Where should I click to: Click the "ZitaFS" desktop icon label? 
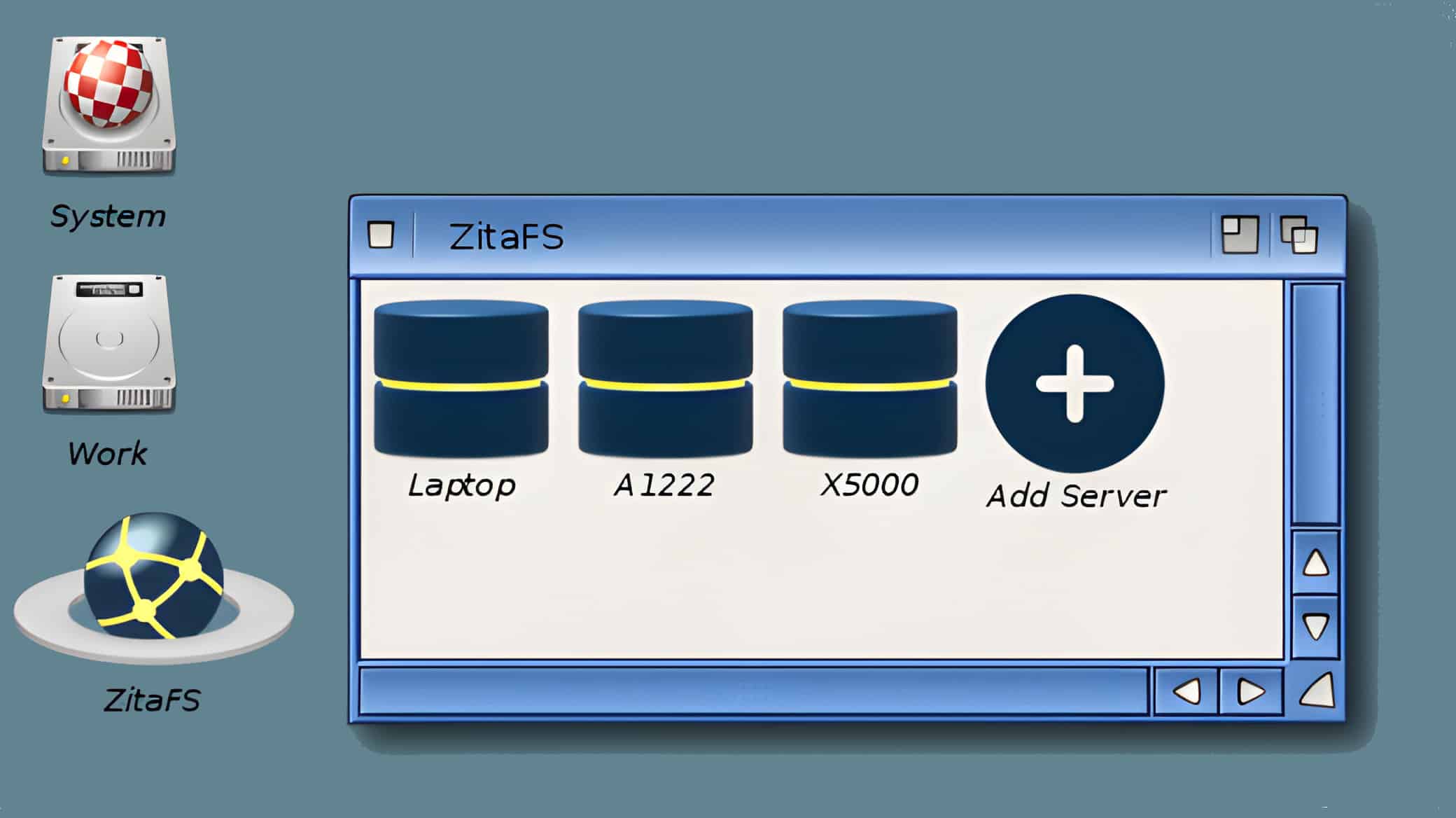point(153,700)
